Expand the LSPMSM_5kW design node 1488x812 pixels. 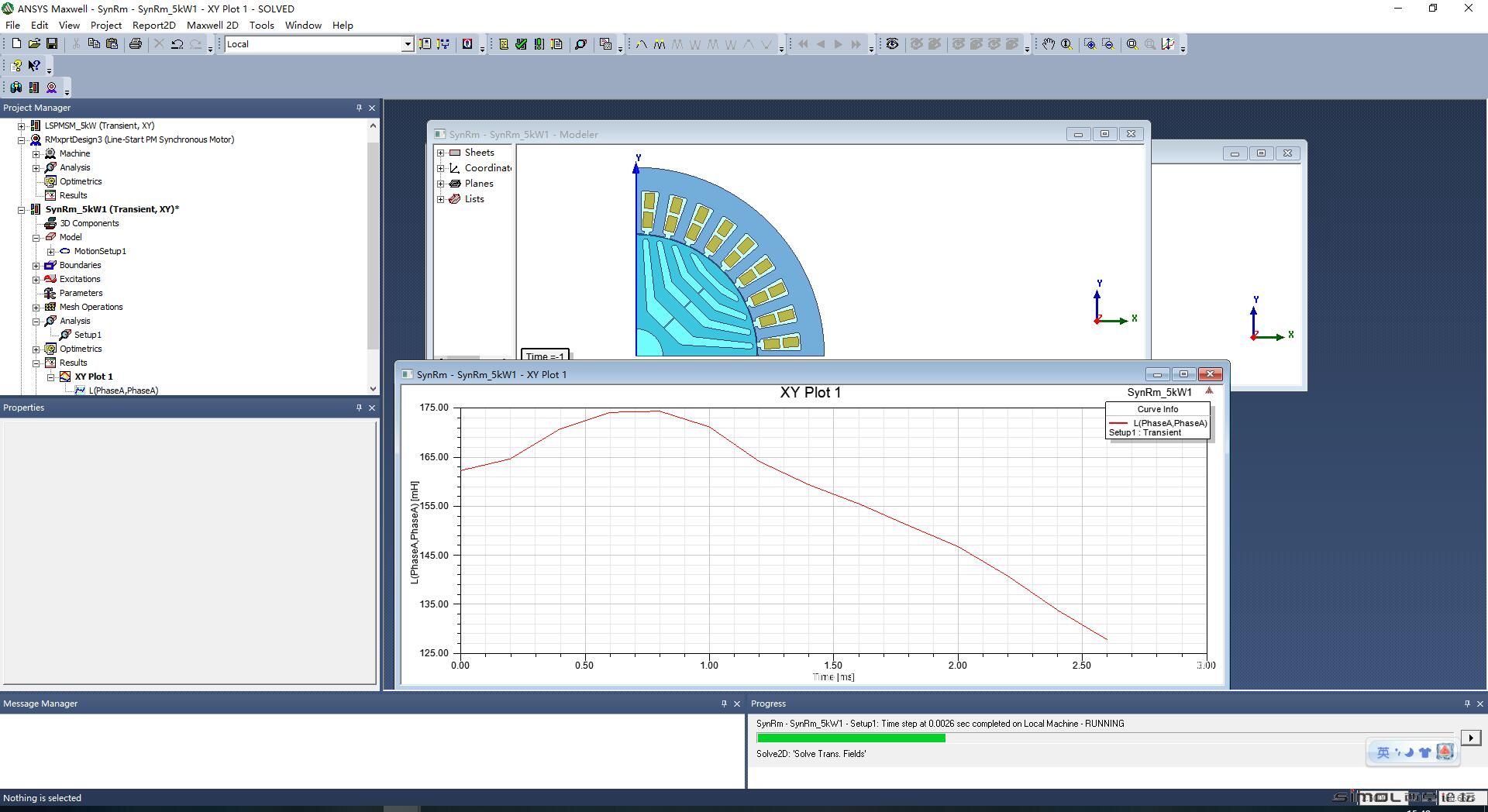pos(22,126)
